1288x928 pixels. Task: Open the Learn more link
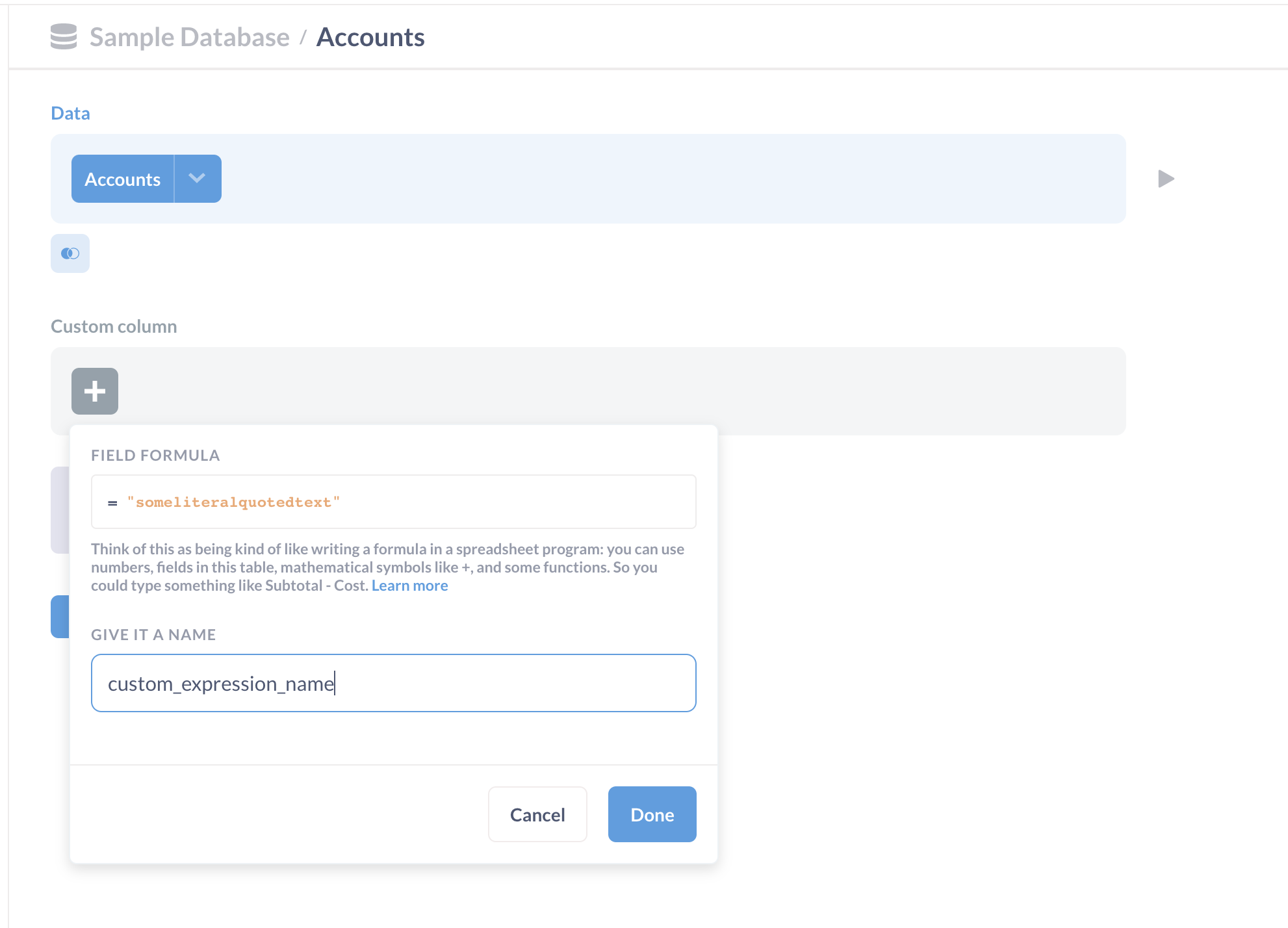tap(409, 585)
